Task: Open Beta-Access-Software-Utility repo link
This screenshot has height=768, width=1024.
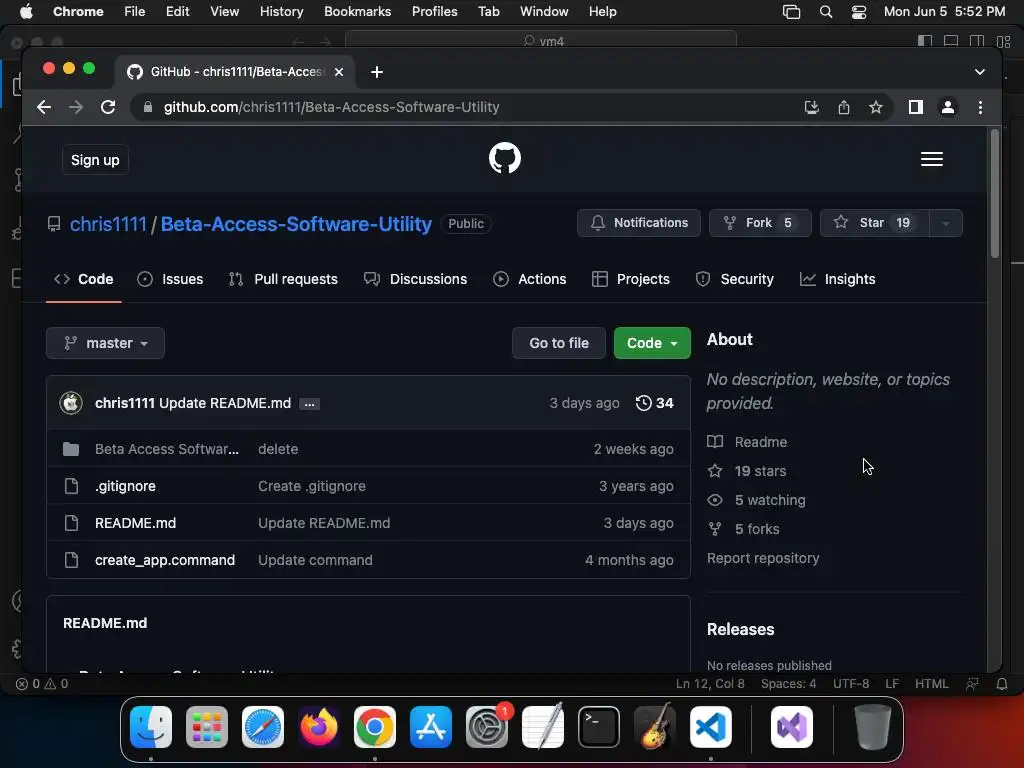Action: point(296,224)
